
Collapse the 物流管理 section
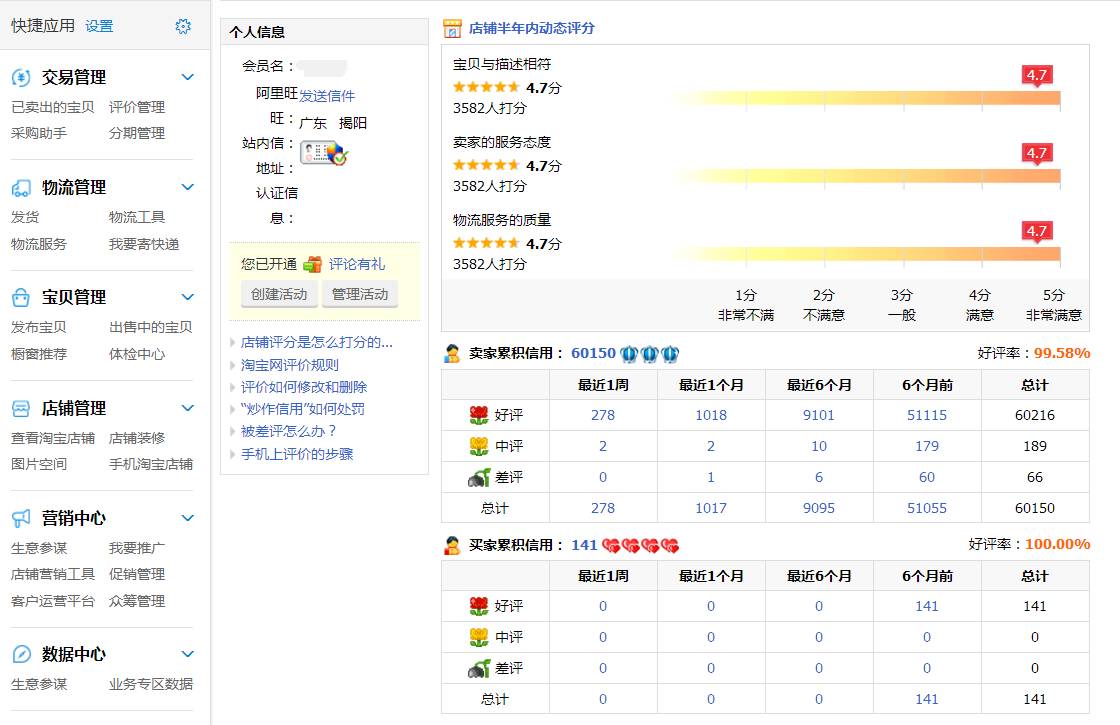186,187
